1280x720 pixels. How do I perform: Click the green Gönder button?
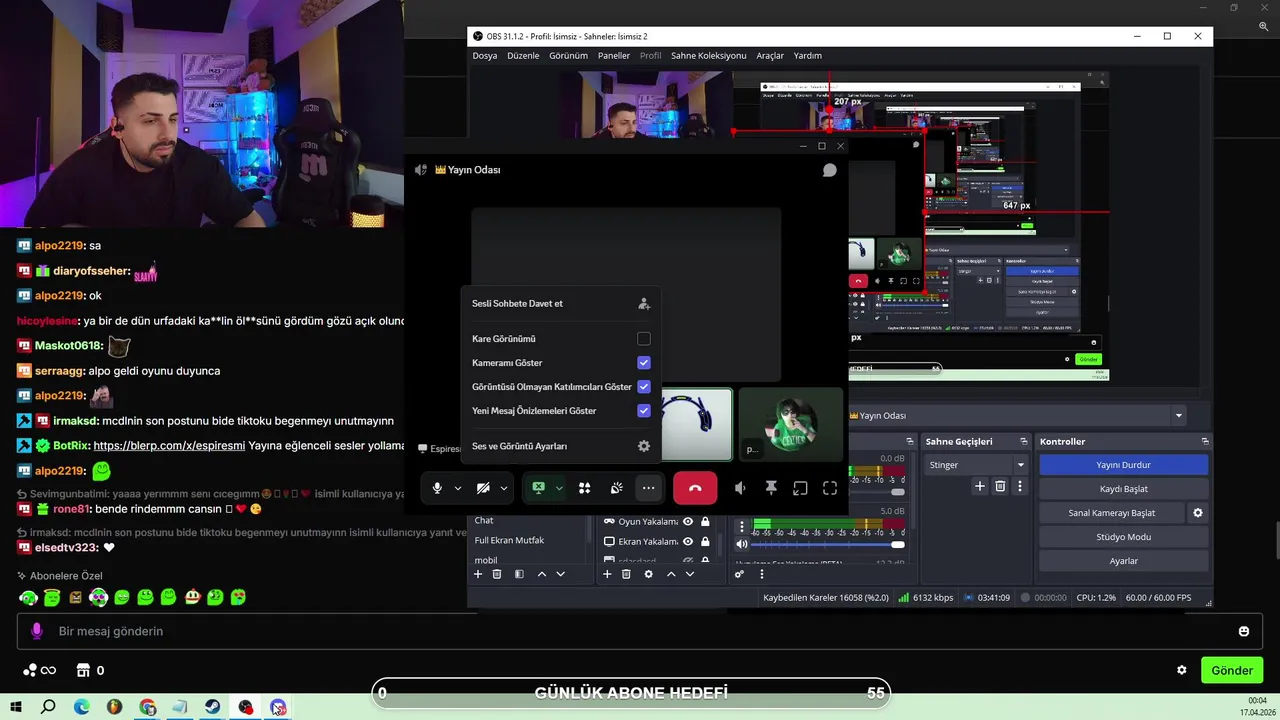point(1232,670)
